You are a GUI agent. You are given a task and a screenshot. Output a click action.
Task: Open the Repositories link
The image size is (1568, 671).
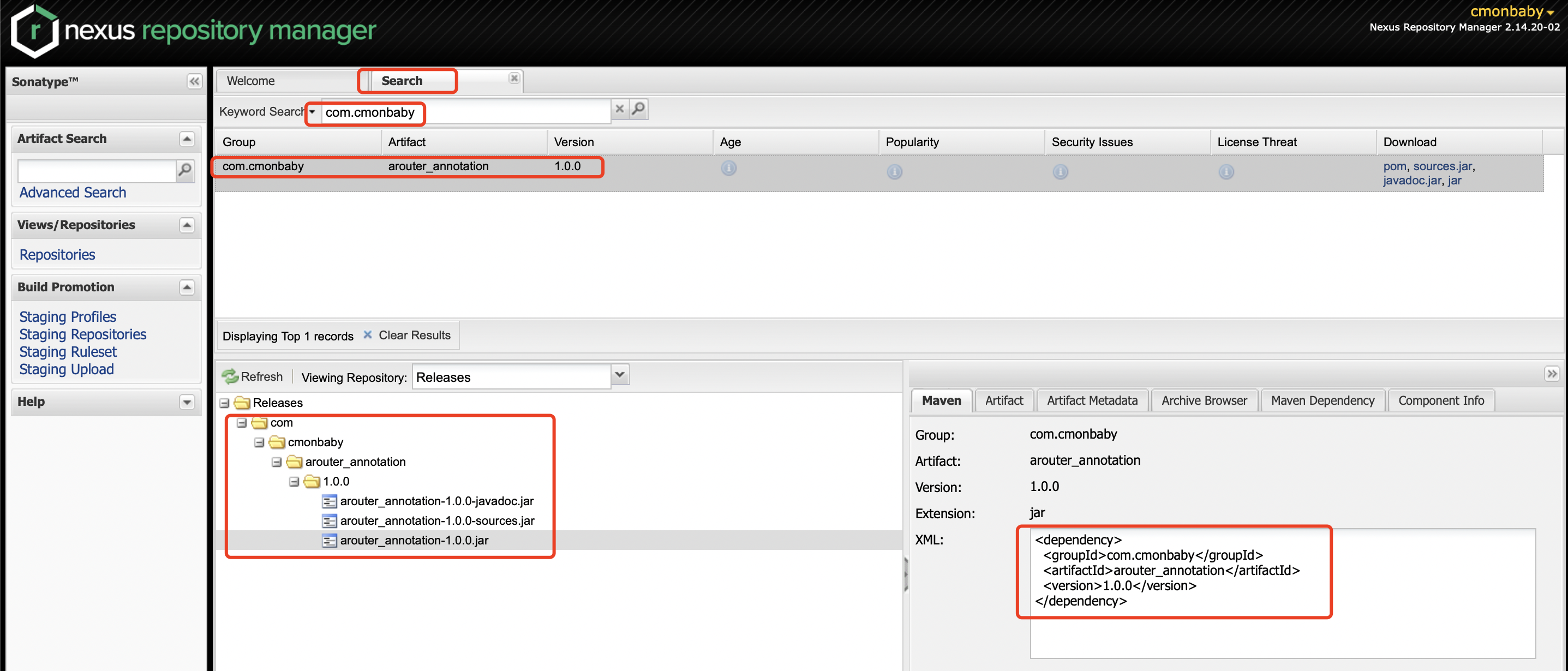pyautogui.click(x=57, y=255)
